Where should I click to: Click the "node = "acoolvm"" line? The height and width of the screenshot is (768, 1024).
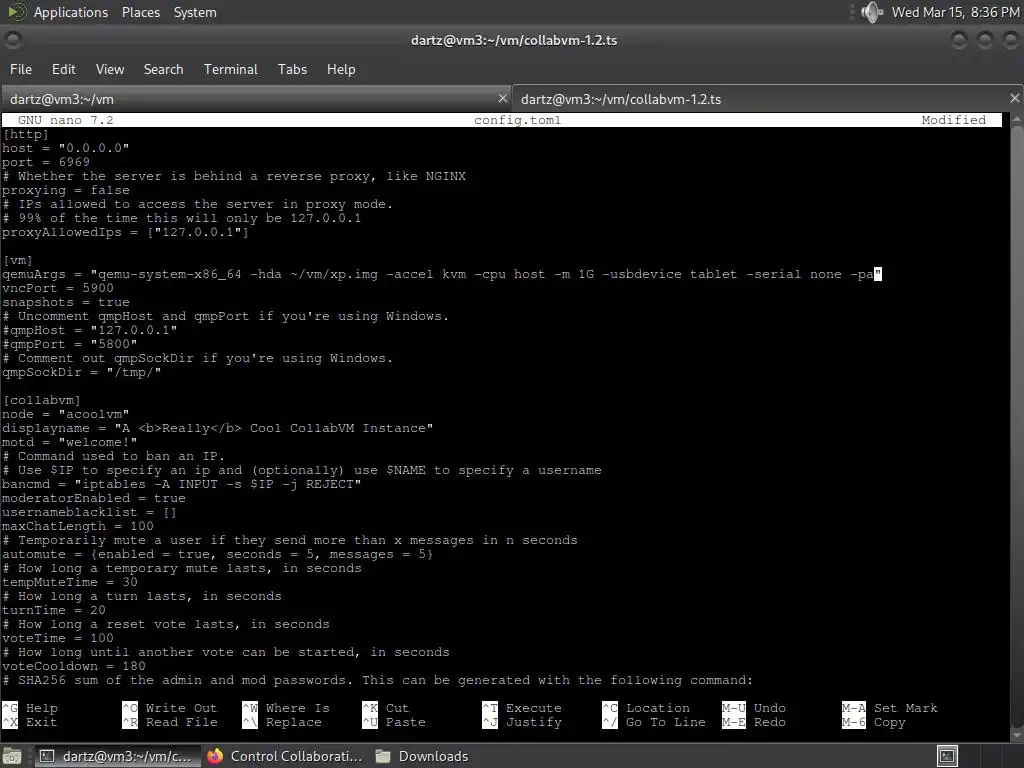click(66, 414)
